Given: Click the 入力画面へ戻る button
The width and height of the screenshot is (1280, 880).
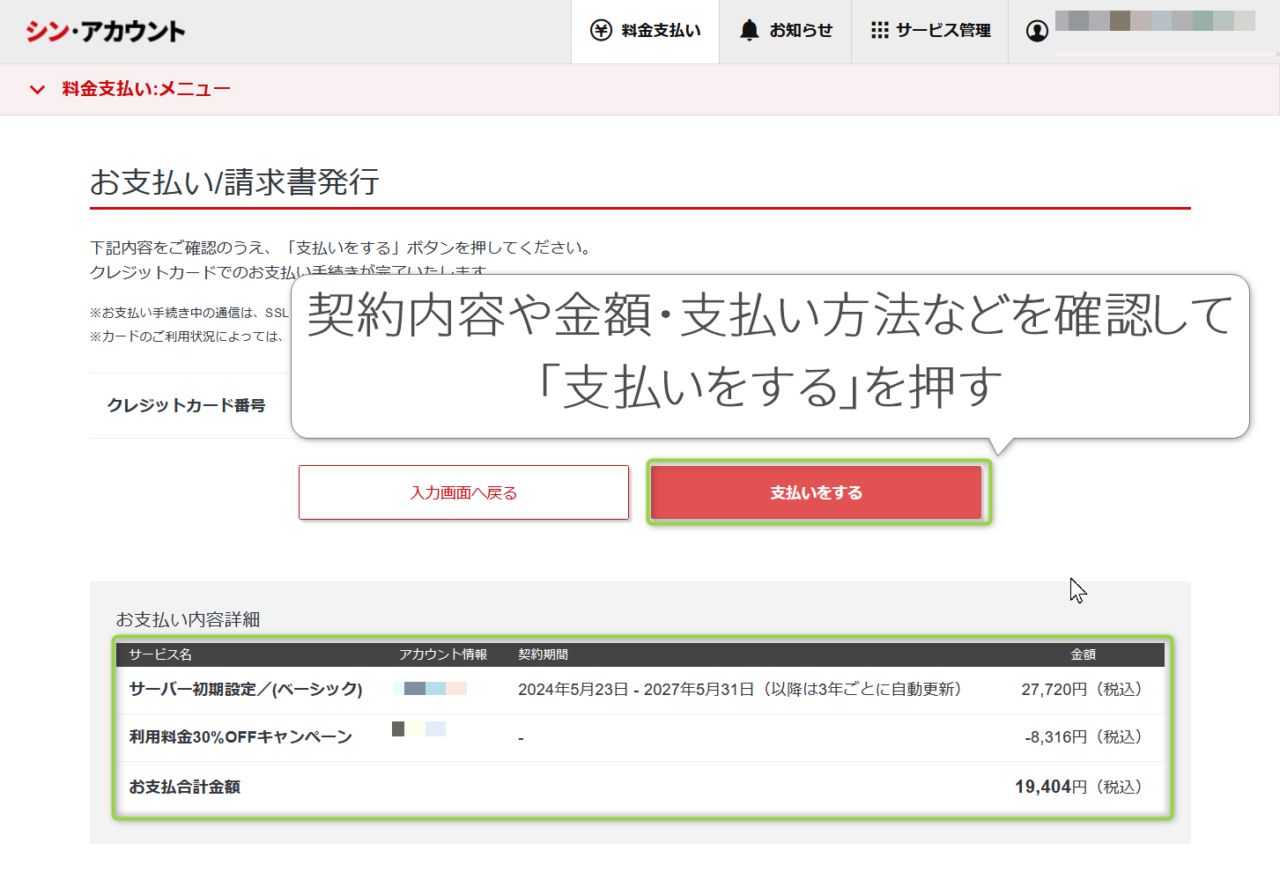Looking at the screenshot, I should pyautogui.click(x=464, y=492).
